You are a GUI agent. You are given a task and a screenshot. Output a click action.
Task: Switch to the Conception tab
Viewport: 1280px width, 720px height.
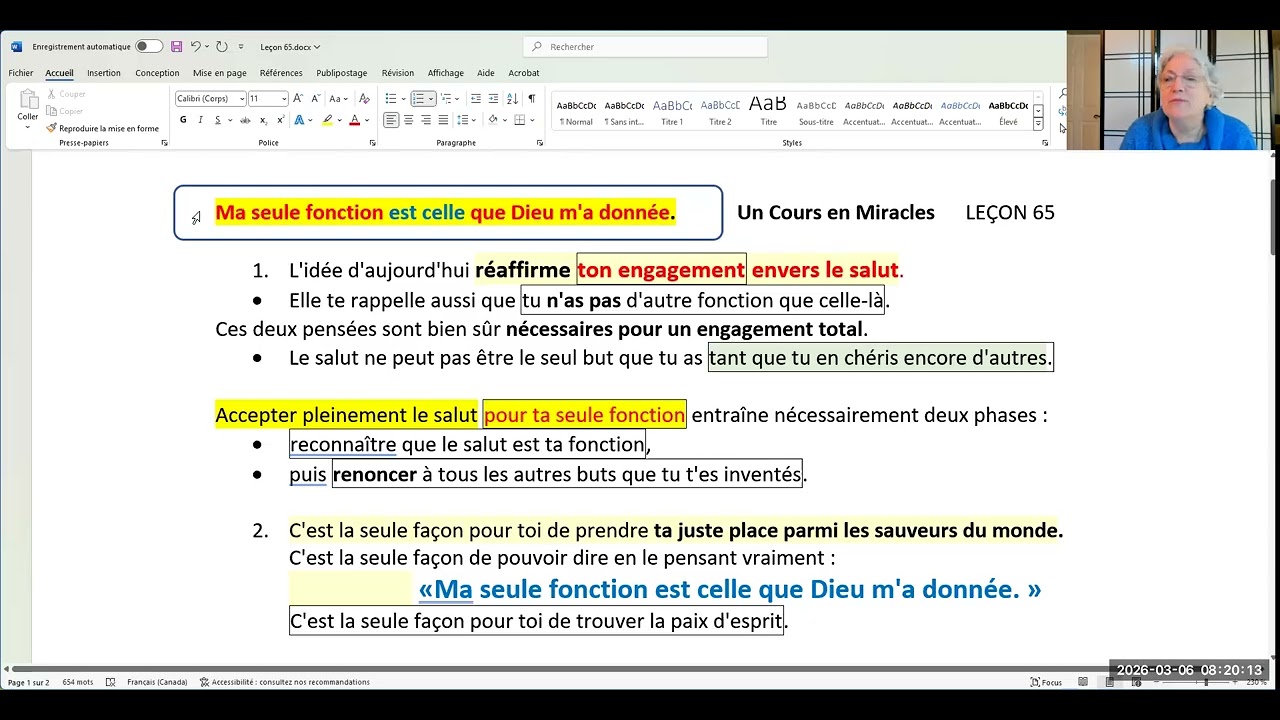pyautogui.click(x=157, y=73)
